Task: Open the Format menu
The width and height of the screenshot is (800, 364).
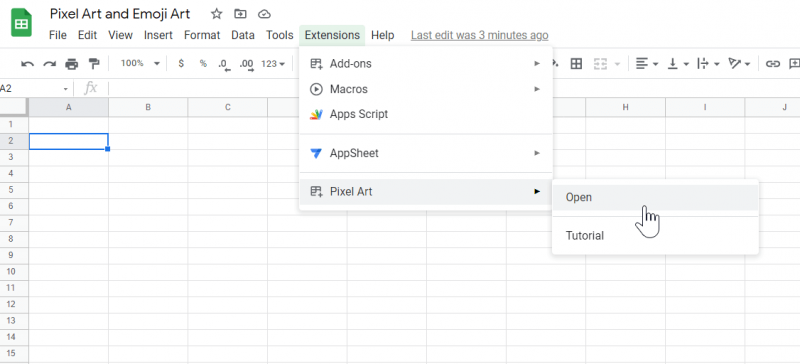Action: (x=202, y=35)
